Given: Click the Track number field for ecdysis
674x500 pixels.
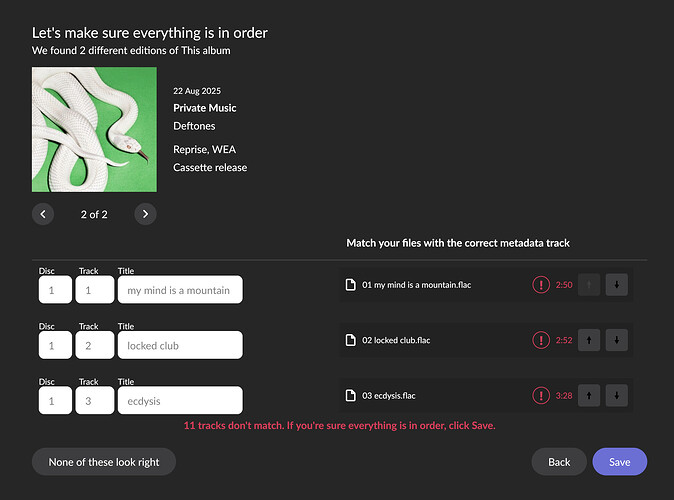Looking at the screenshot, I should coord(94,401).
